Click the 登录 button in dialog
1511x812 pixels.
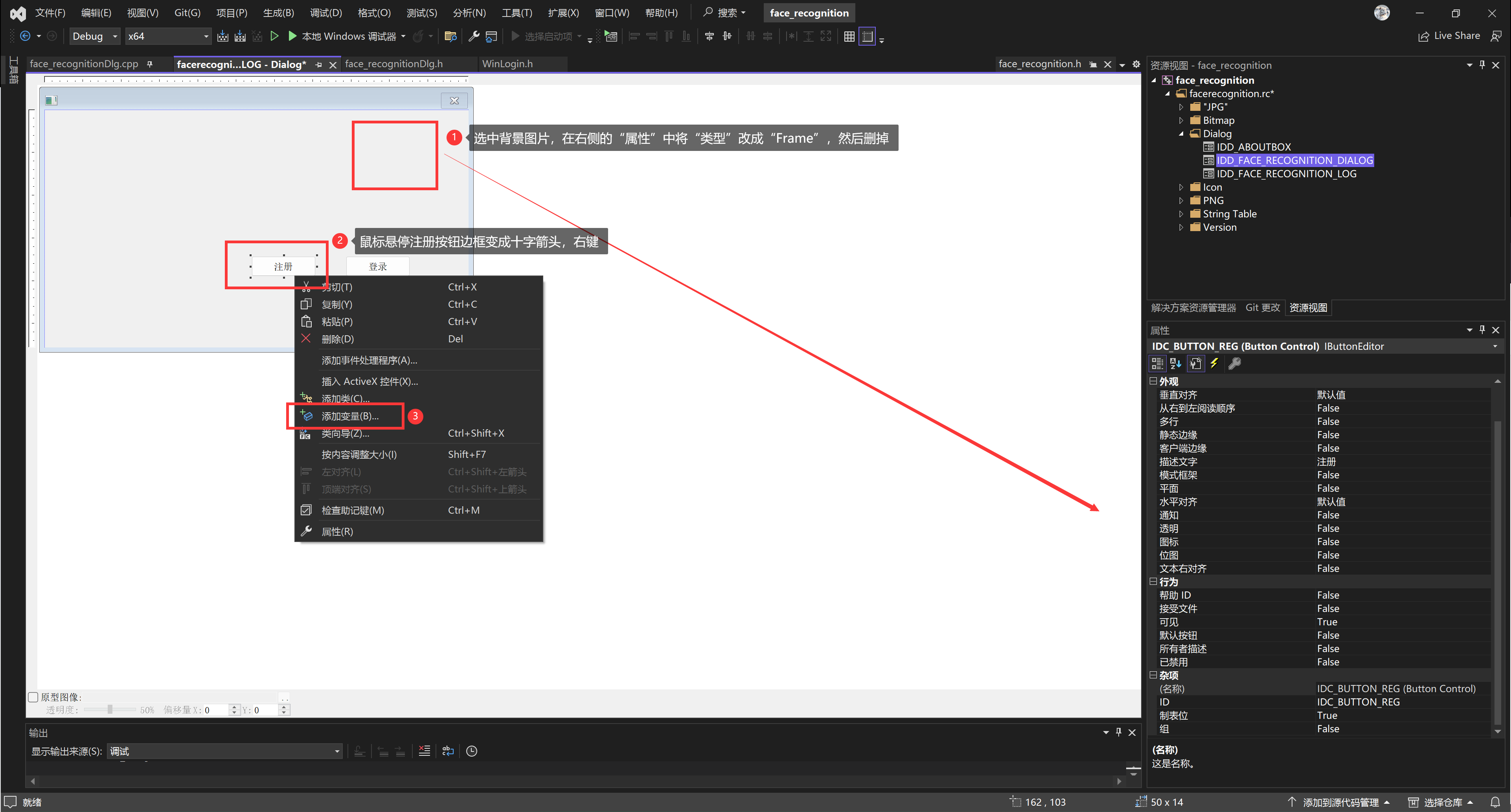tap(377, 266)
